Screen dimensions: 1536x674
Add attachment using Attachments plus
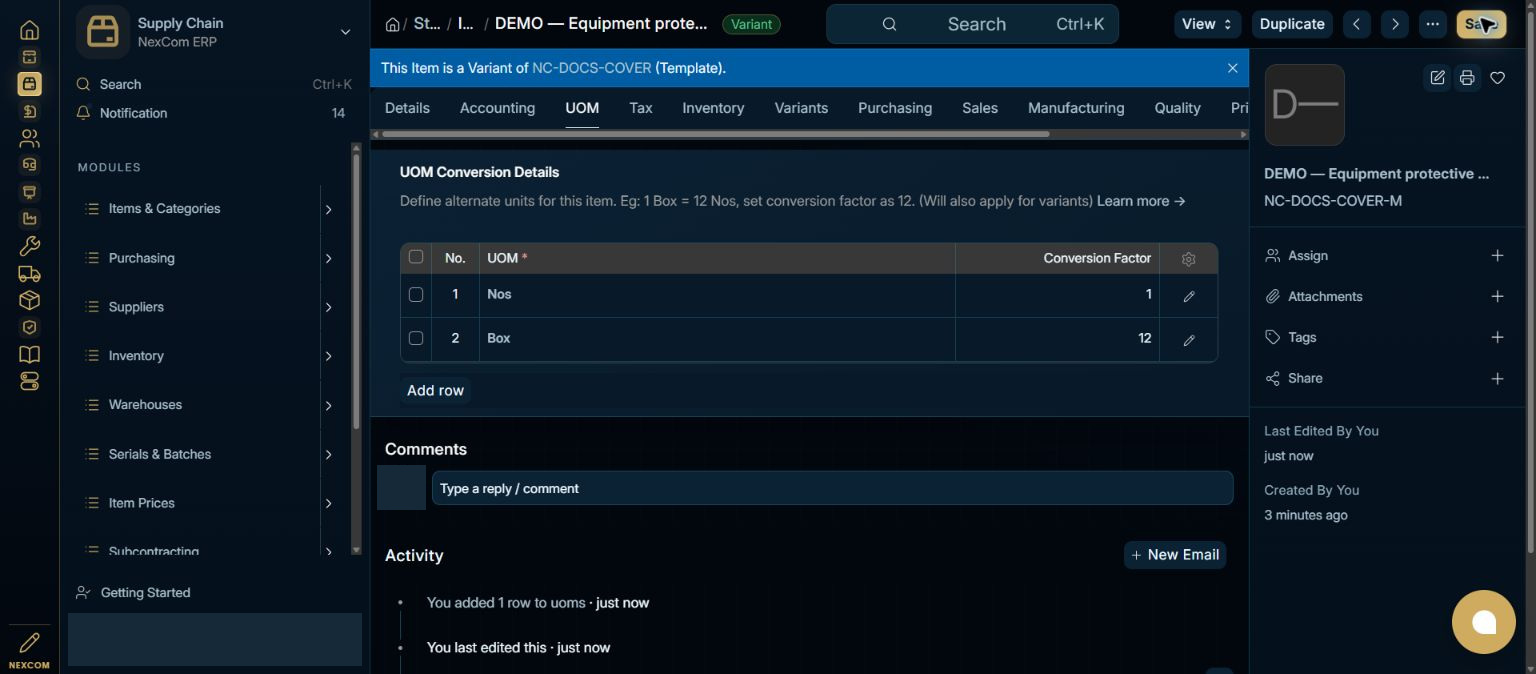click(x=1497, y=297)
